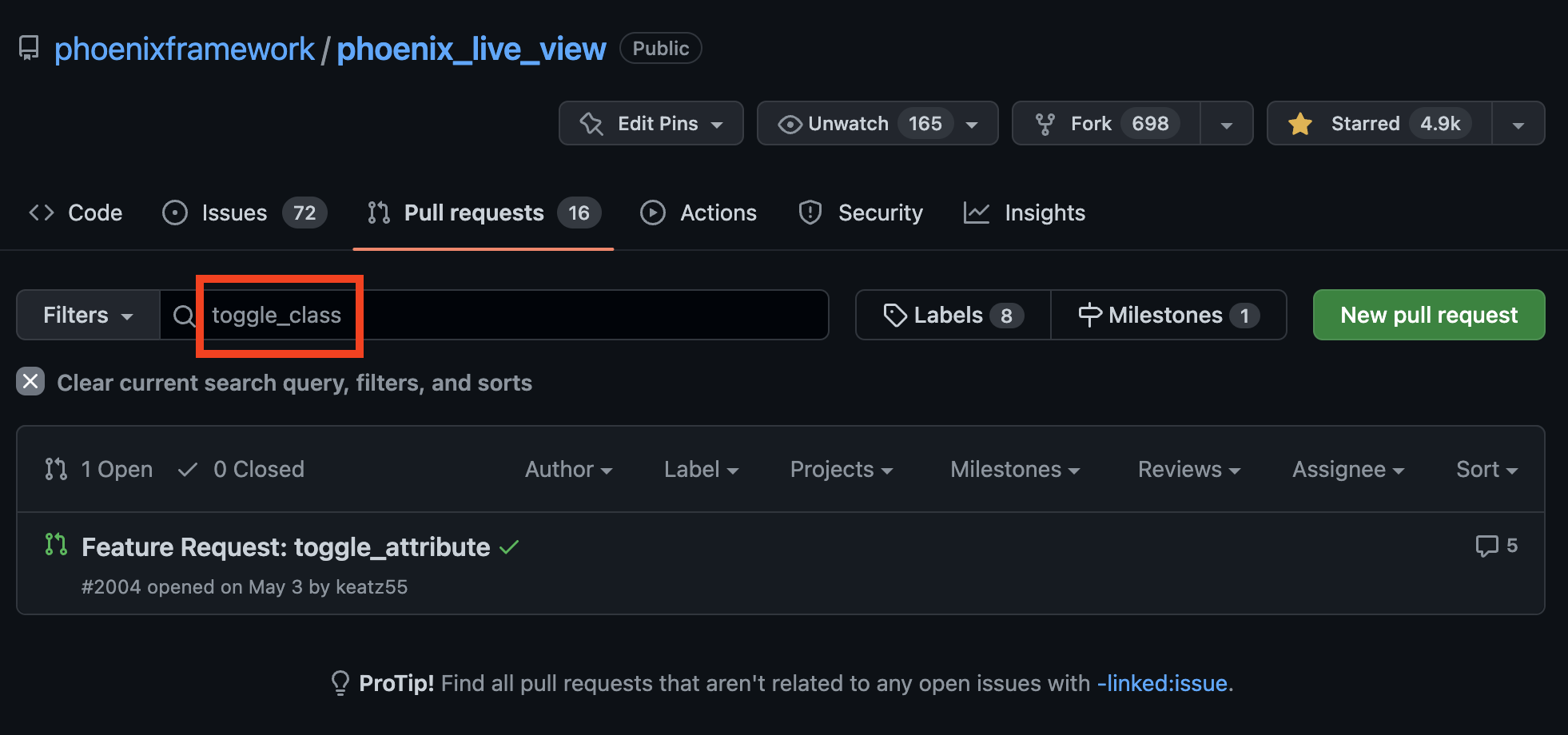Click the fork count 698
The width and height of the screenshot is (1568, 735).
(x=1150, y=123)
